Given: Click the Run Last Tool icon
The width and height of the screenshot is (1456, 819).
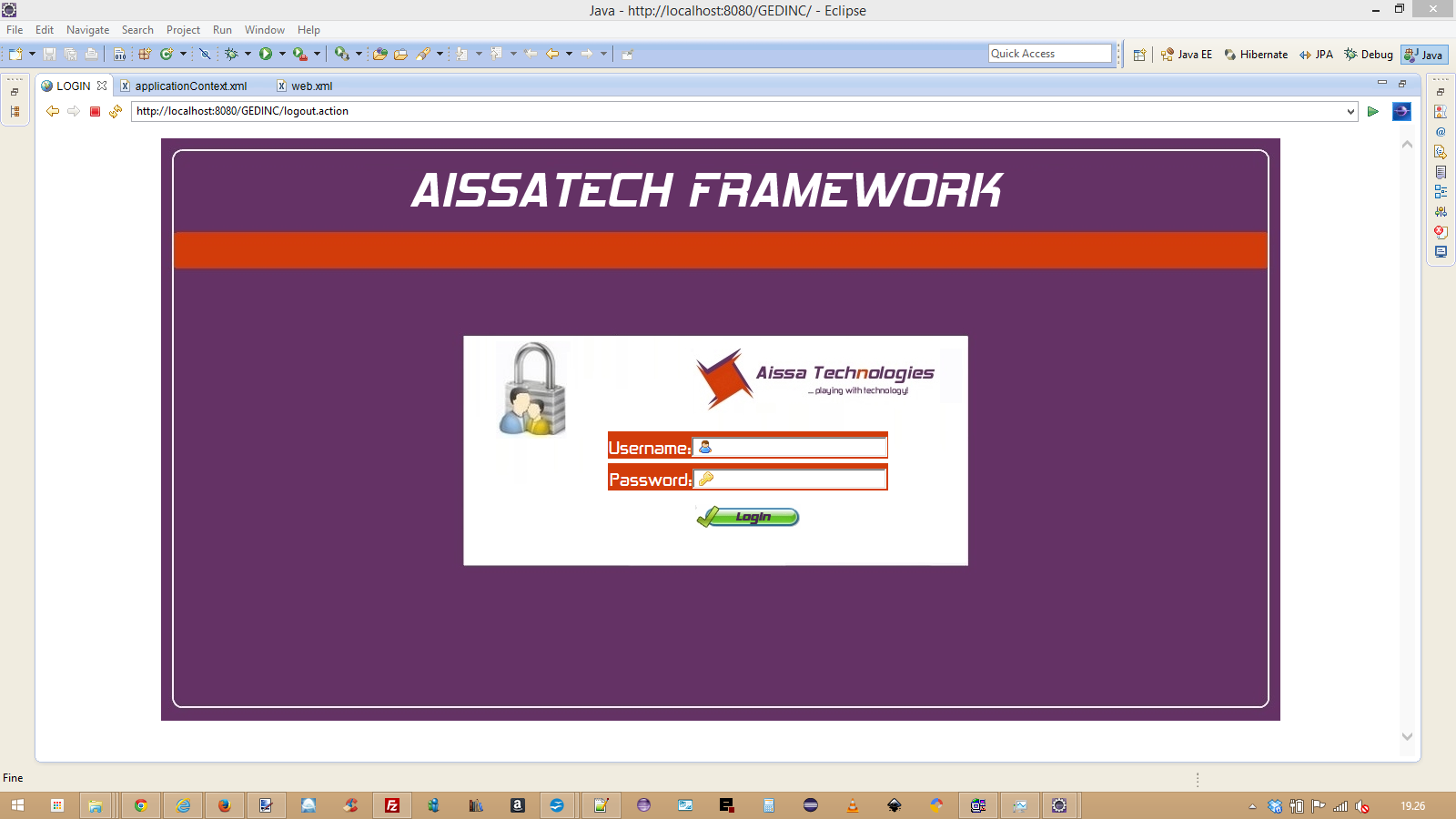Looking at the screenshot, I should [300, 55].
